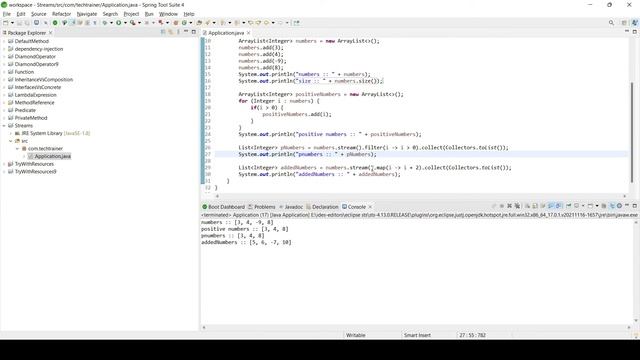Viewport: 640px width, 360px height.
Task: Click the New Java Class green icon
Action: (184, 23)
